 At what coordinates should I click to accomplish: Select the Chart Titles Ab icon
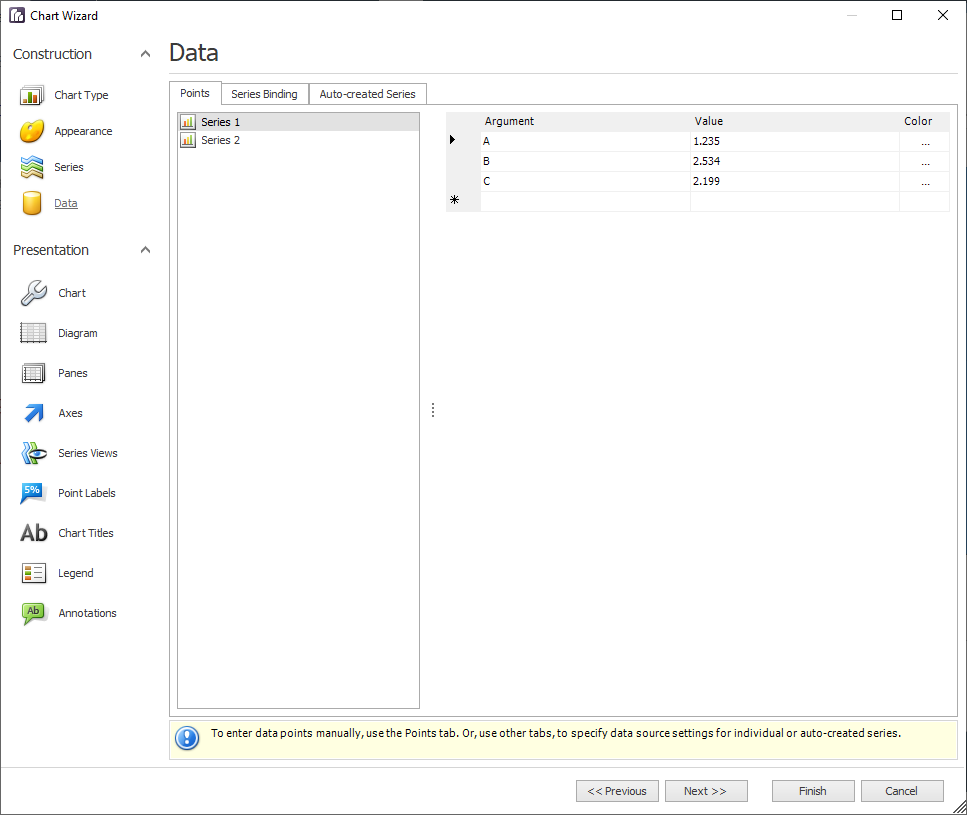pos(31,532)
